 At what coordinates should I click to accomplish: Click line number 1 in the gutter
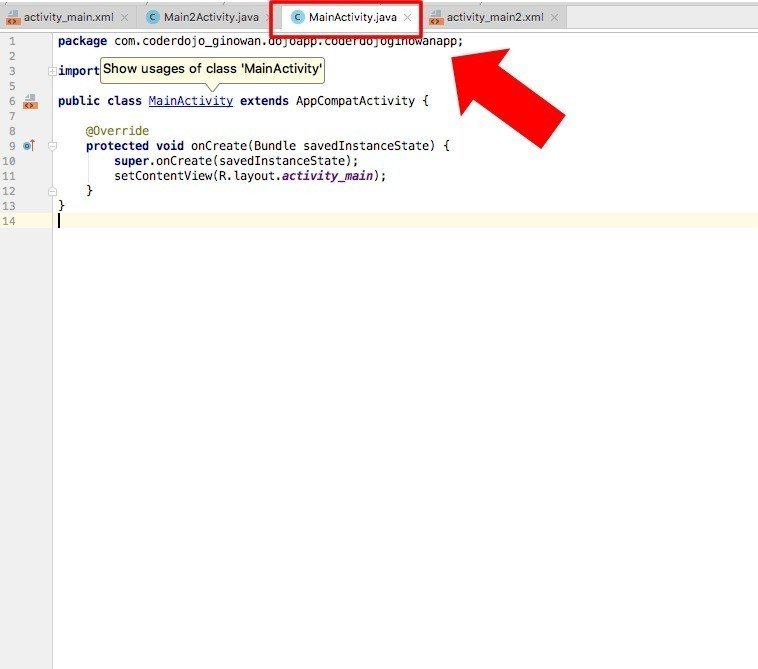pyautogui.click(x=12, y=42)
